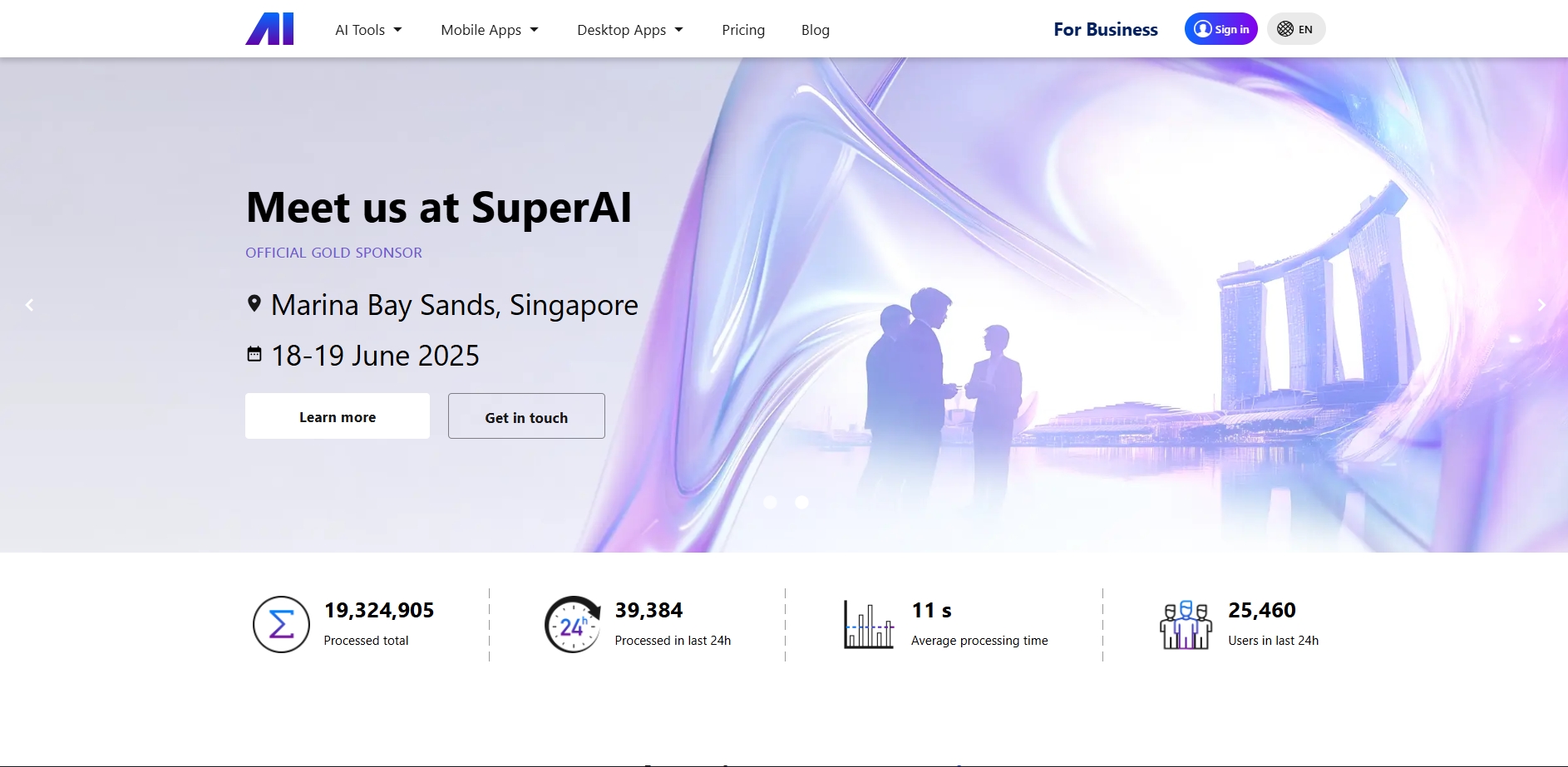1568x767 pixels.
Task: Click the 'Meet us at SuperAI' heading
Action: 439,208
